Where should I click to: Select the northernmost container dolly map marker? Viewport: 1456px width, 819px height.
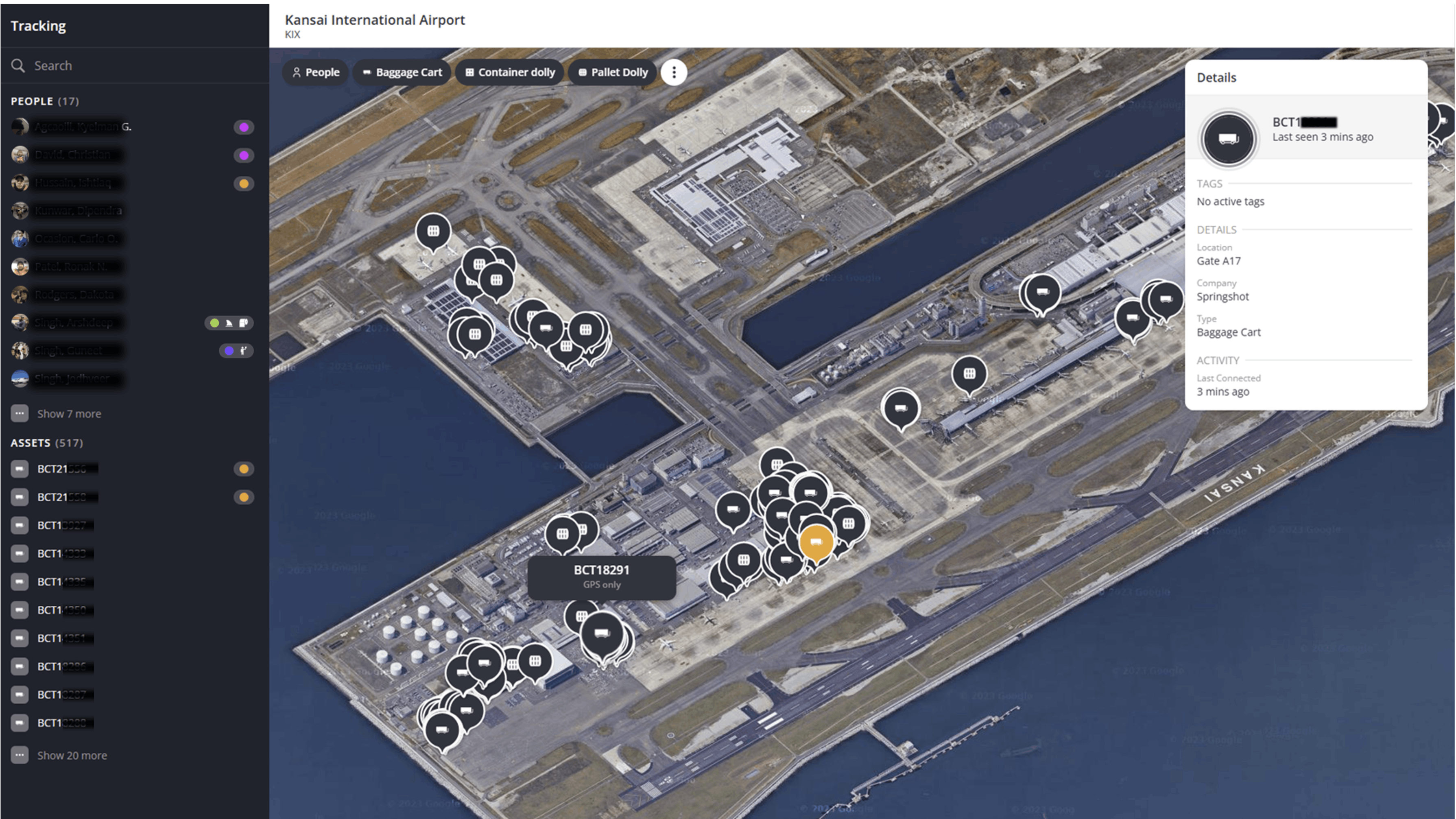pyautogui.click(x=433, y=231)
